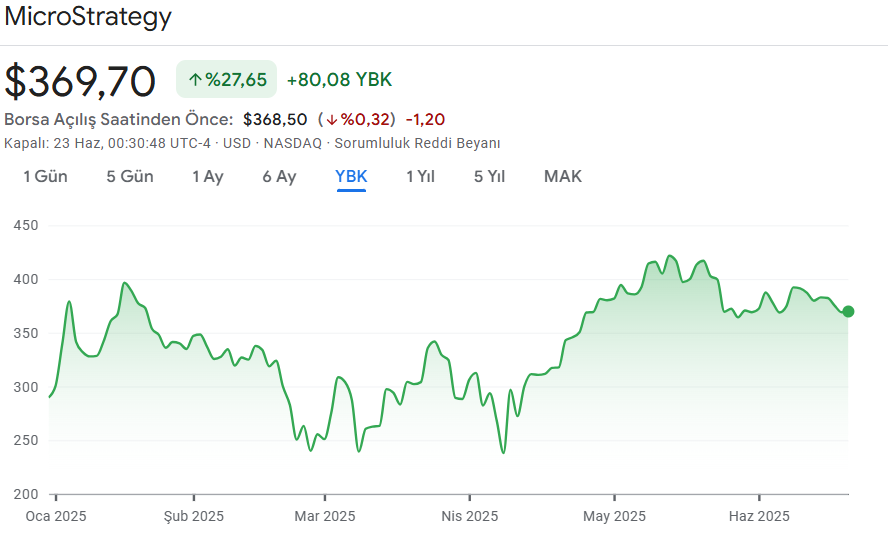
Task: Click the Borsa Açılış Saatinden Önce label
Action: pos(118,119)
